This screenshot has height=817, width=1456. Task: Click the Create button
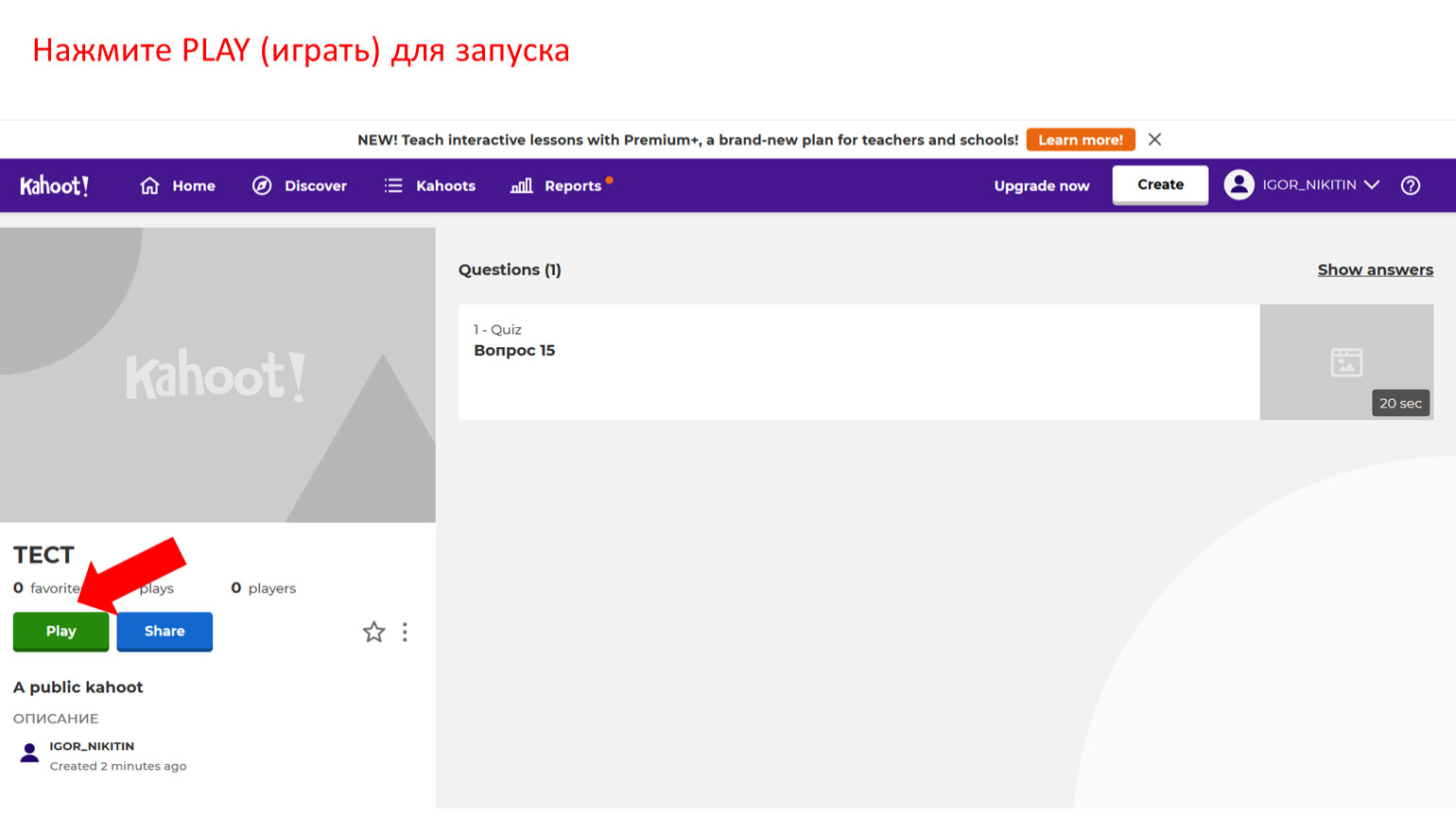[1159, 184]
